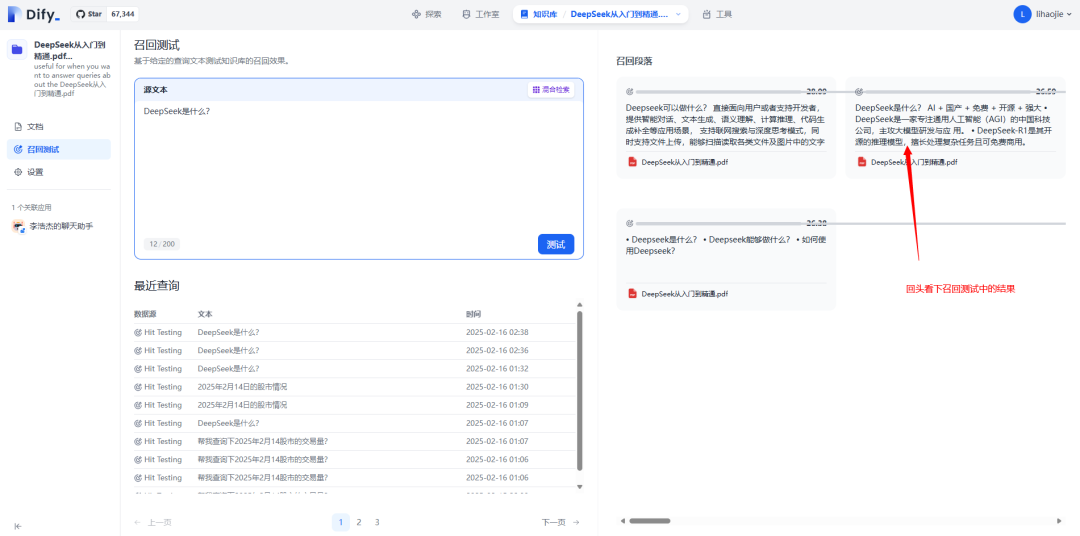
Task: Click the GitHub star count 67,344
Action: [x=122, y=14]
